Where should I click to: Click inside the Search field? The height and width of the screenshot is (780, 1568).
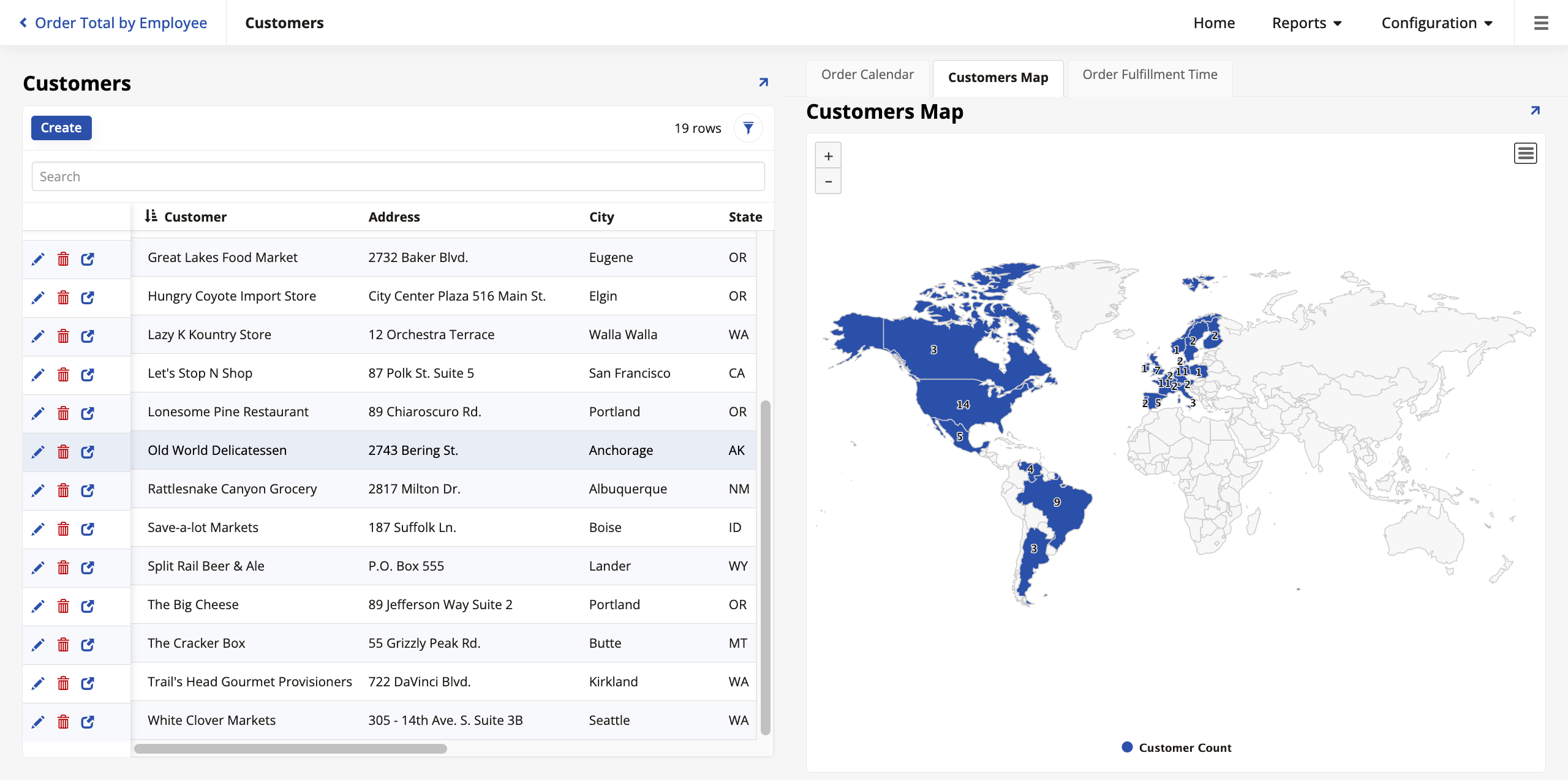[398, 176]
